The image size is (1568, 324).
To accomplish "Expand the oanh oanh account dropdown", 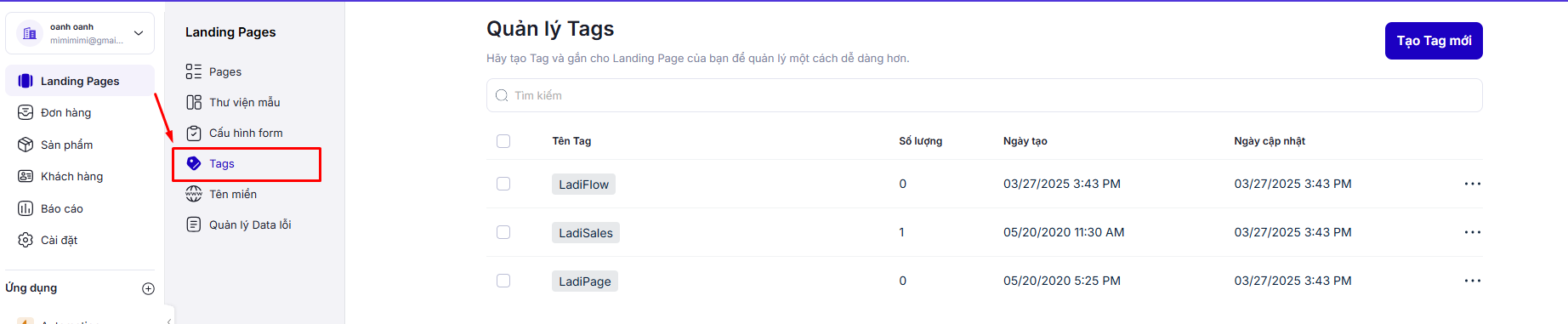I will [x=139, y=33].
